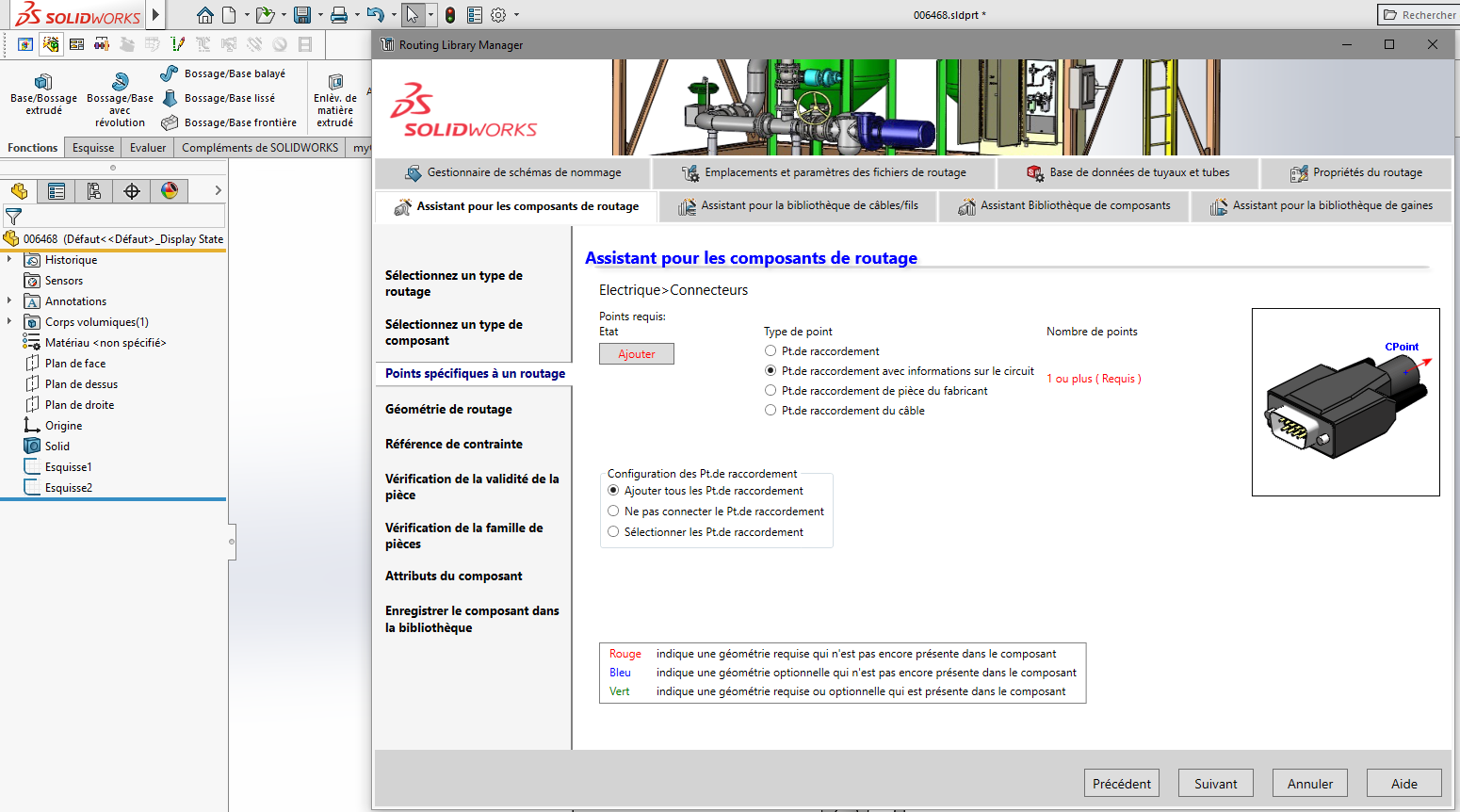Open Assistant pour la bibliothèque de gaines tab
Screen dimensions: 1460x812
(1321, 205)
